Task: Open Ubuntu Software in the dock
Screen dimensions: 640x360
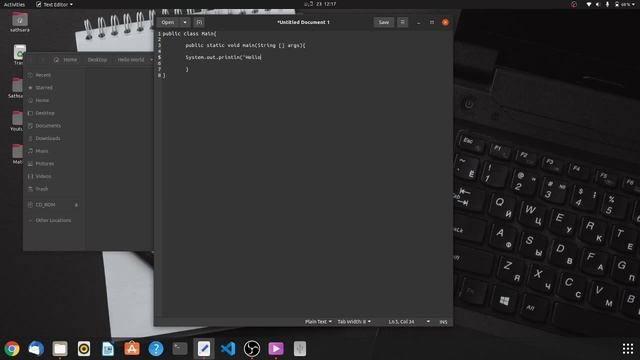Action: click(x=132, y=349)
